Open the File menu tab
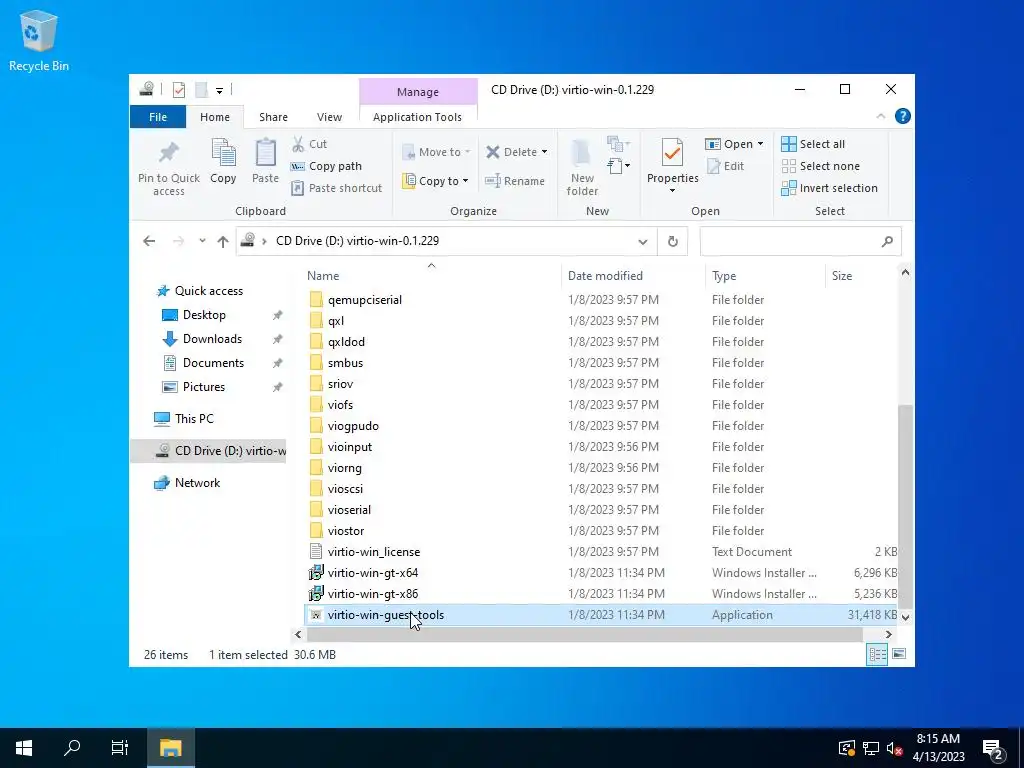The width and height of the screenshot is (1024, 768). point(157,117)
